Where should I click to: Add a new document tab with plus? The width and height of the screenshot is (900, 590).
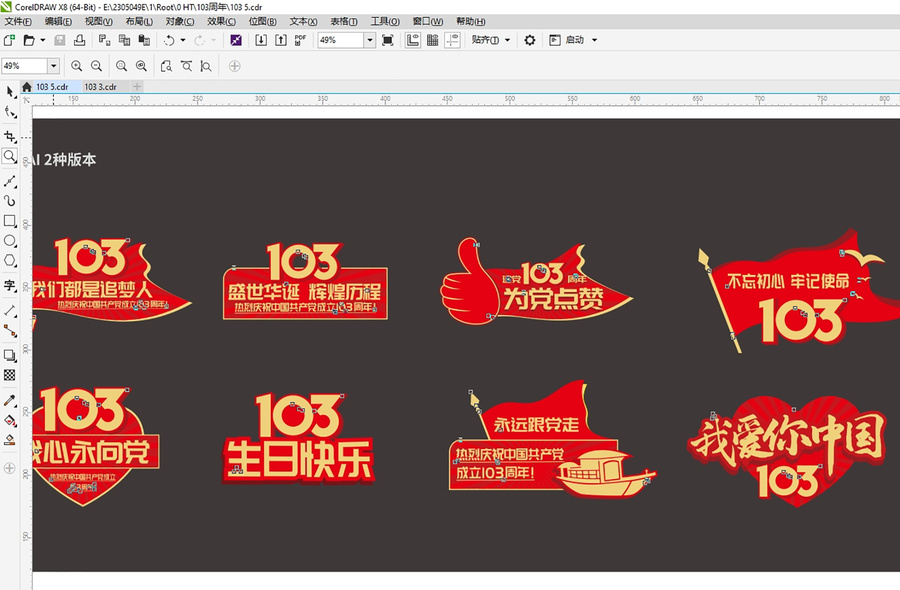click(x=137, y=87)
